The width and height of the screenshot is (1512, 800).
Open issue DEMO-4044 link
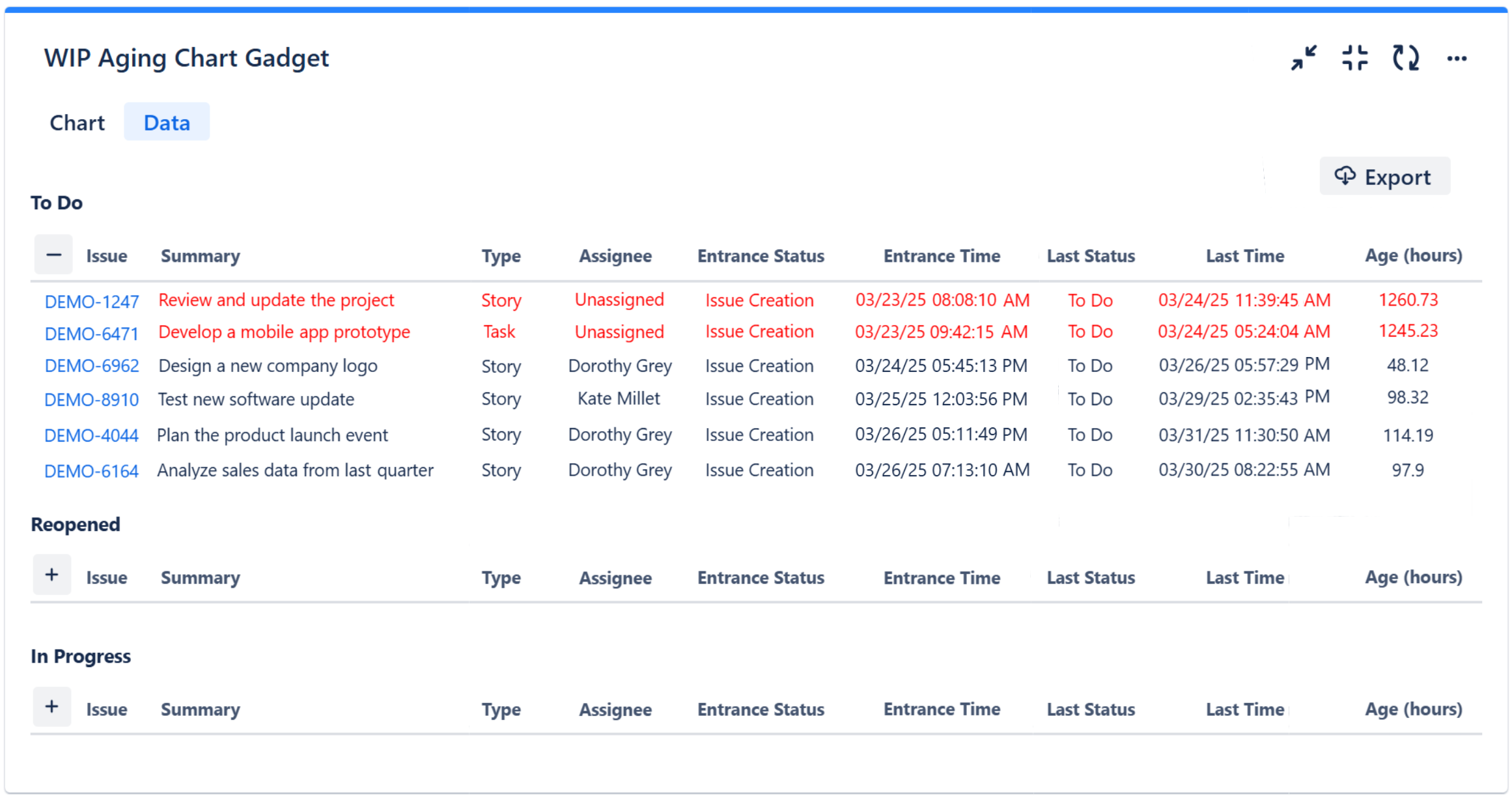point(92,435)
